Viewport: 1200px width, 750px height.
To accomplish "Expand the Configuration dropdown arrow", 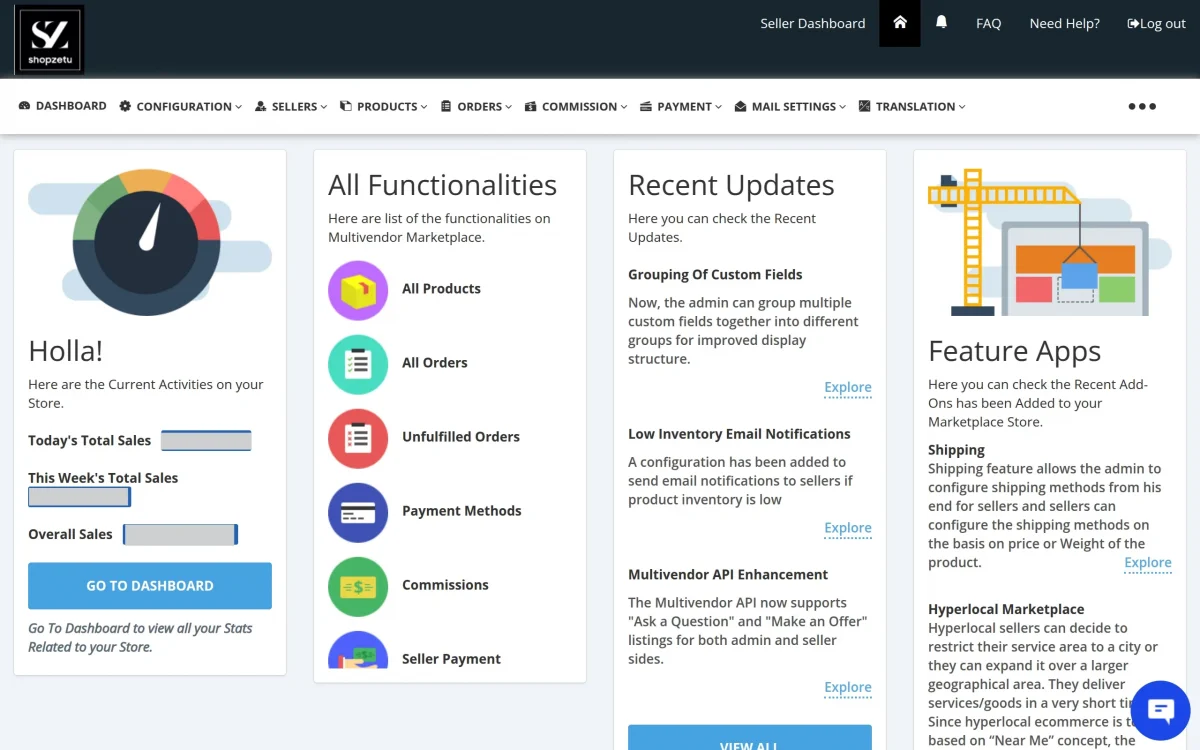I will (x=238, y=107).
